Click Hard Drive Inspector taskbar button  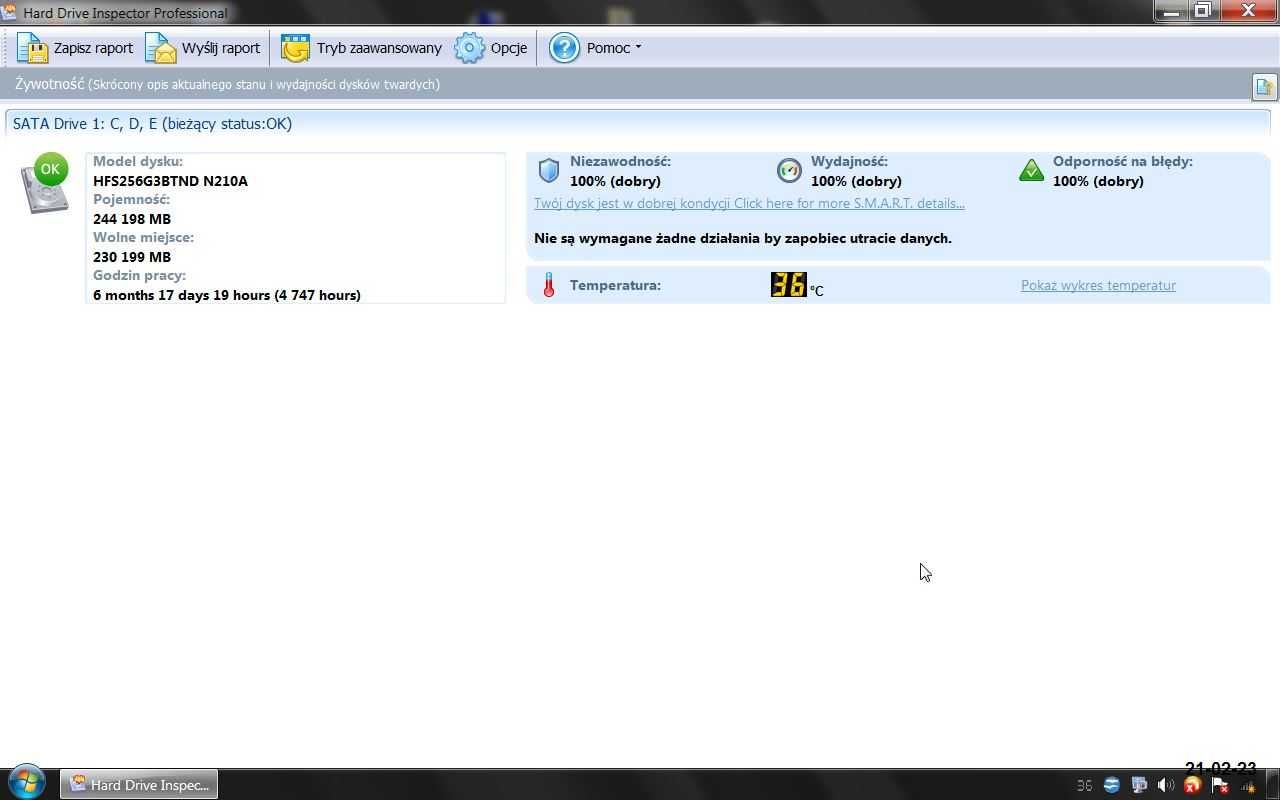[x=139, y=785]
